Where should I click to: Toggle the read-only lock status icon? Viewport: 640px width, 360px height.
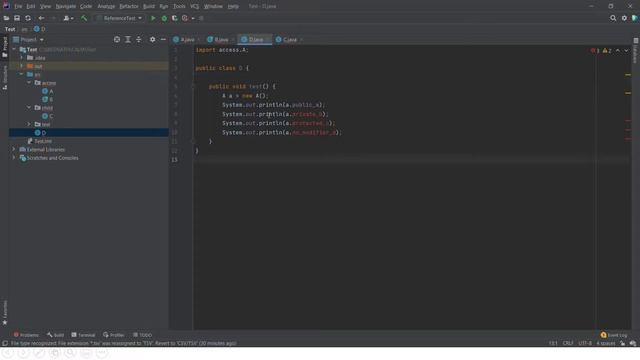(x=622, y=343)
